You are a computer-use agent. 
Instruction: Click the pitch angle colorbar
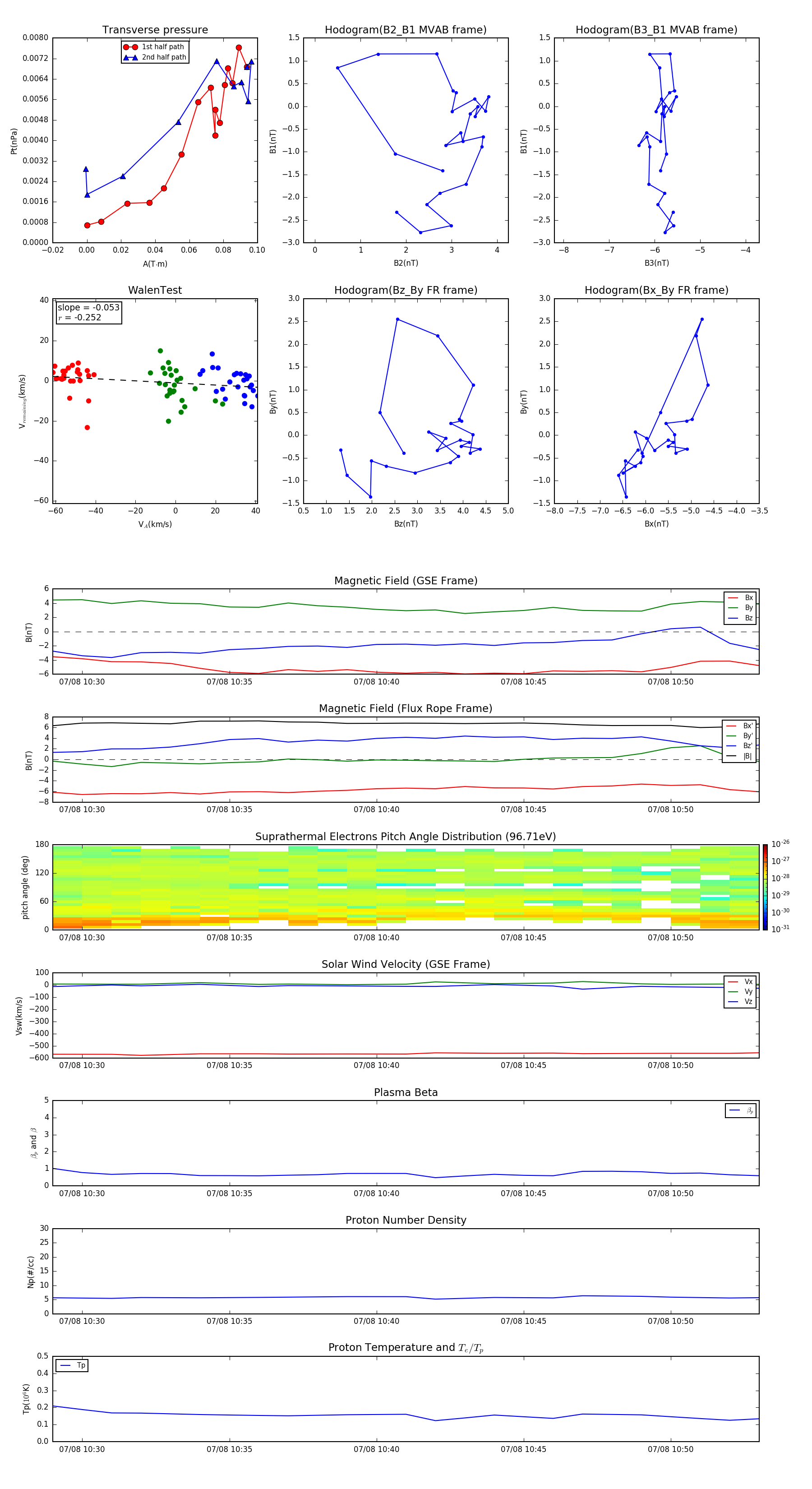[x=765, y=887]
